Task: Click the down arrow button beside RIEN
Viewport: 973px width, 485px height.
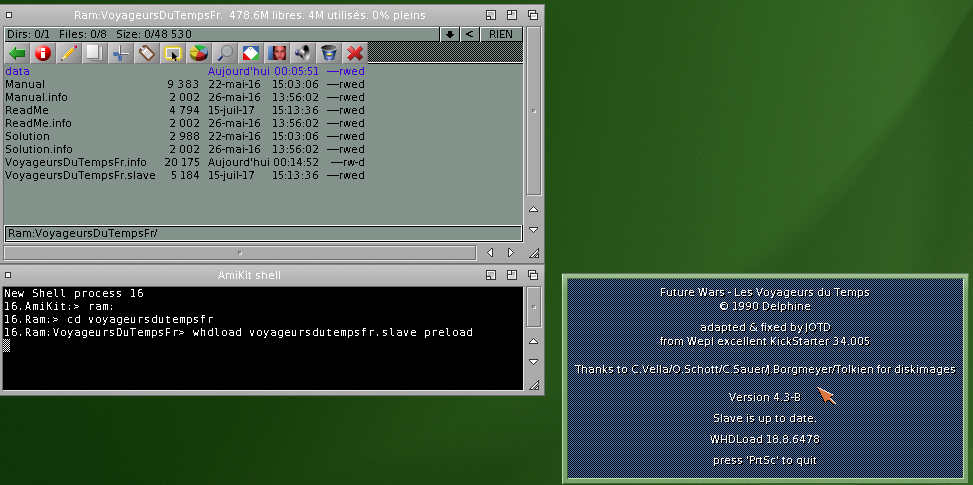Action: coord(449,34)
